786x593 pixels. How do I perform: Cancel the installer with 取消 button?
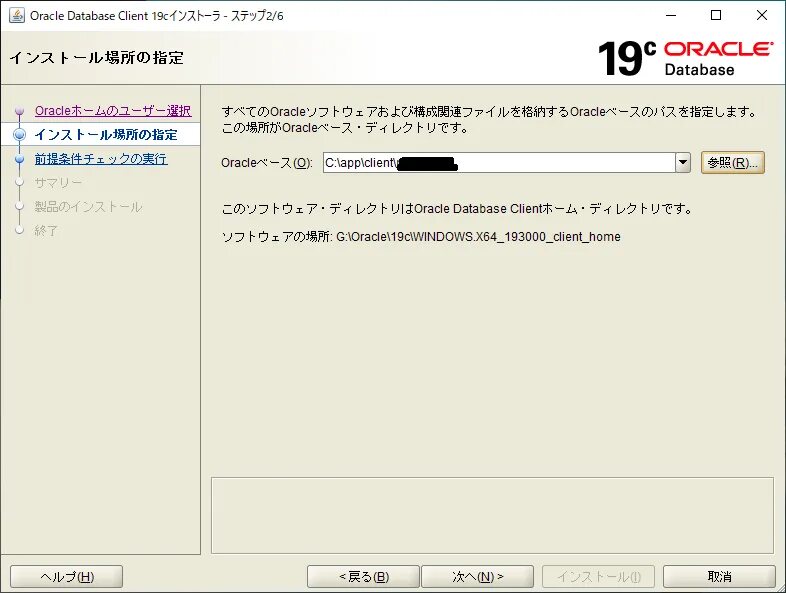click(x=719, y=577)
